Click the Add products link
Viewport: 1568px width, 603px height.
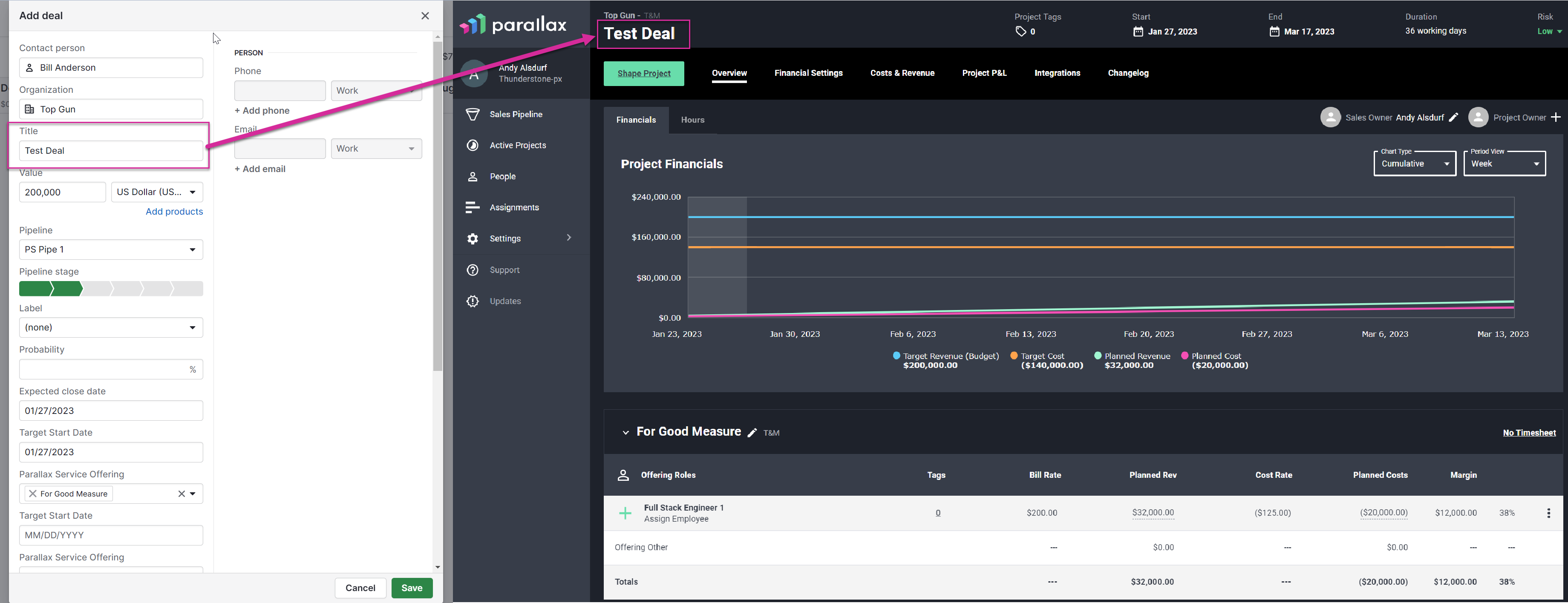coord(174,211)
